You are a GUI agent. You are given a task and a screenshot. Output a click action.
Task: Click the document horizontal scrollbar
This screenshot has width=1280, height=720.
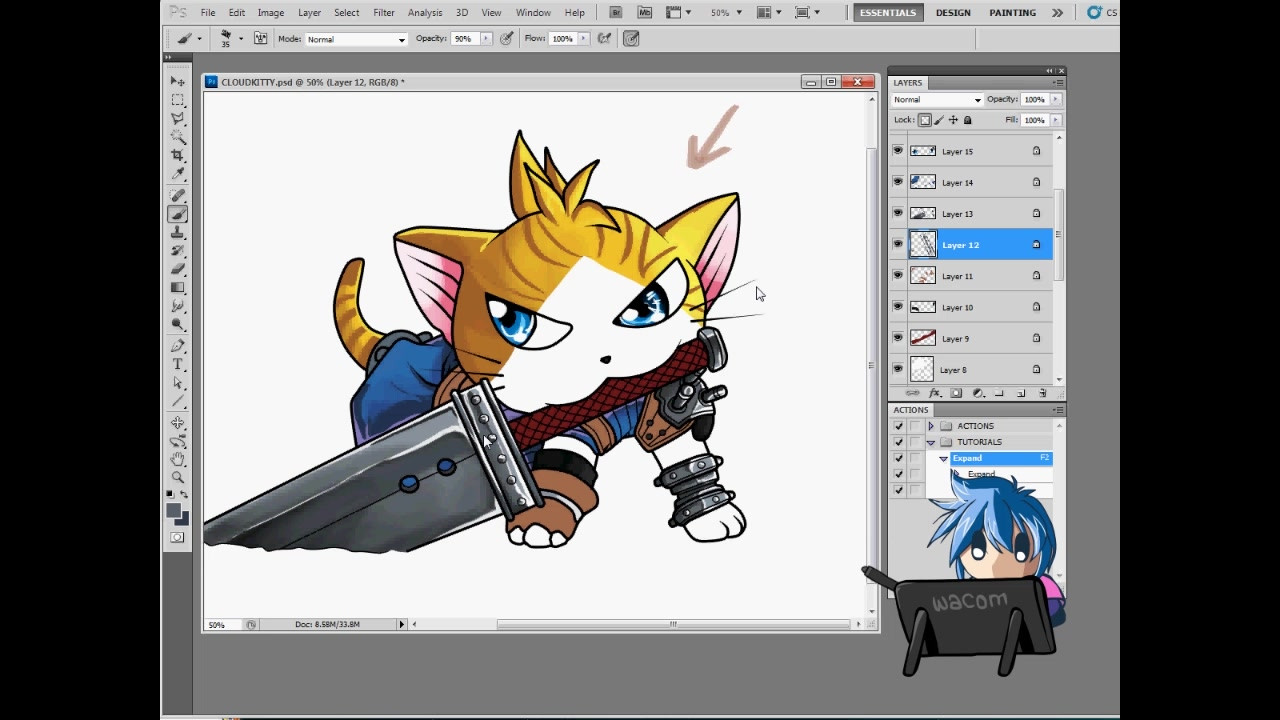[x=673, y=624]
